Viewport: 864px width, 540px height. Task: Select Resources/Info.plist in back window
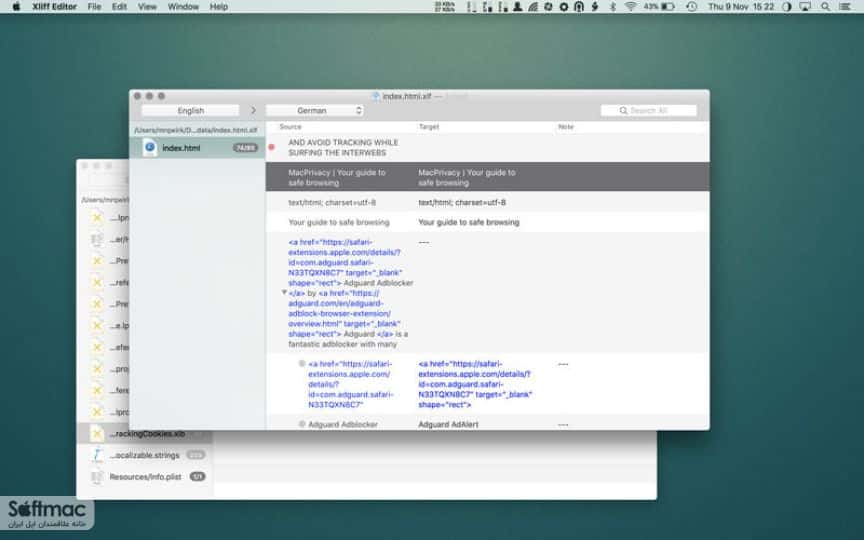click(x=145, y=477)
